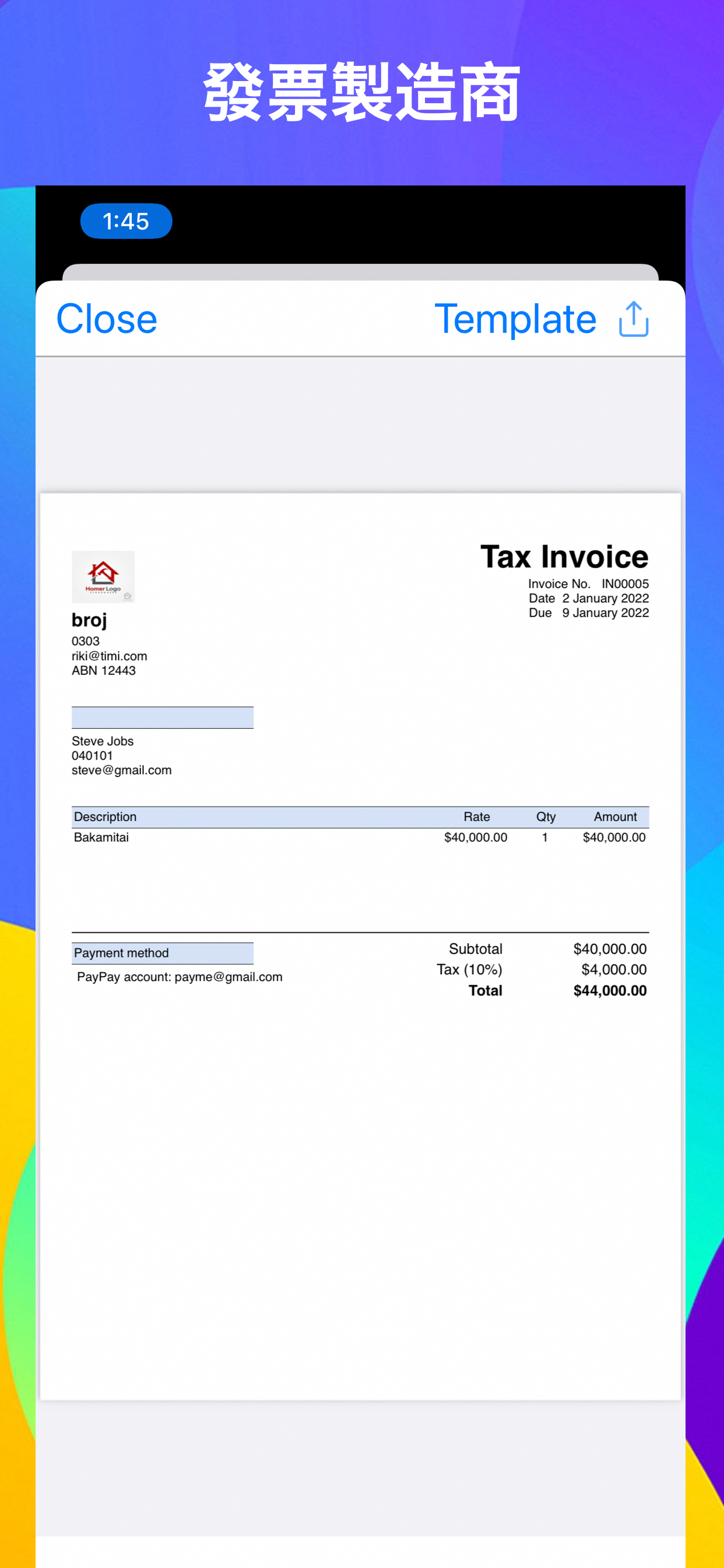The height and width of the screenshot is (1568, 724).
Task: Tap the Total $44,000.00 value
Action: (610, 991)
